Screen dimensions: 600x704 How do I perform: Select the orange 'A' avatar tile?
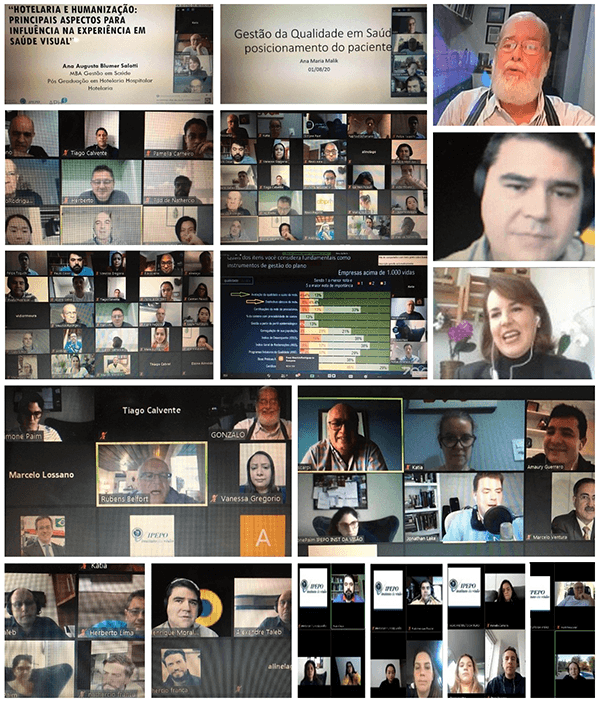click(x=263, y=535)
